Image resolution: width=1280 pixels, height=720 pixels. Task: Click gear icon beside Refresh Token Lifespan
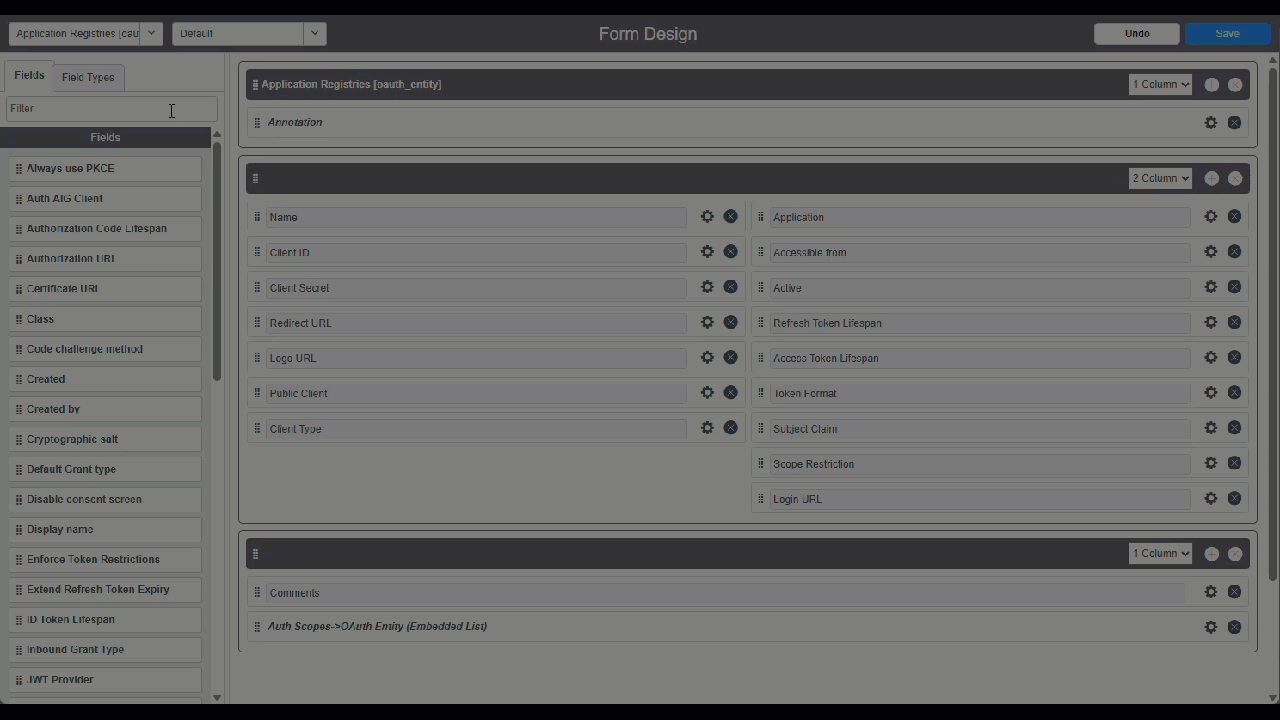coord(1210,322)
